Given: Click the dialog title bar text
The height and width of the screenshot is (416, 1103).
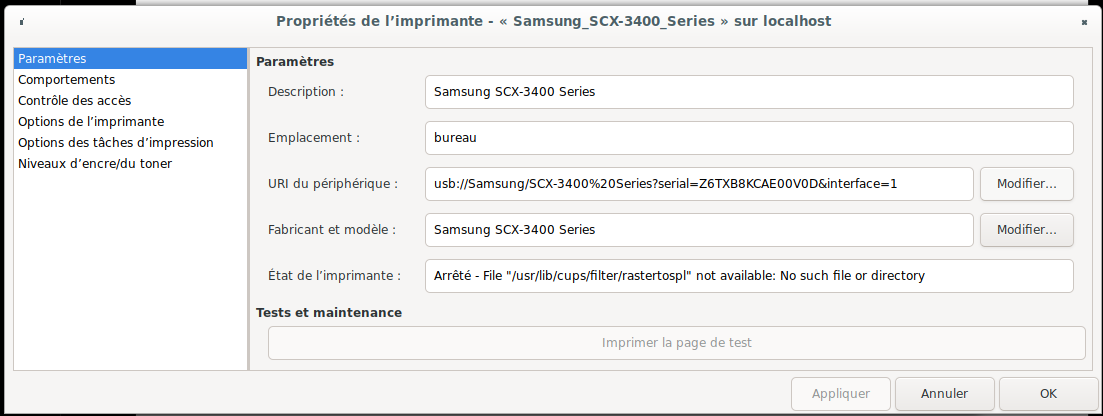Looking at the screenshot, I should pyautogui.click(x=554, y=21).
